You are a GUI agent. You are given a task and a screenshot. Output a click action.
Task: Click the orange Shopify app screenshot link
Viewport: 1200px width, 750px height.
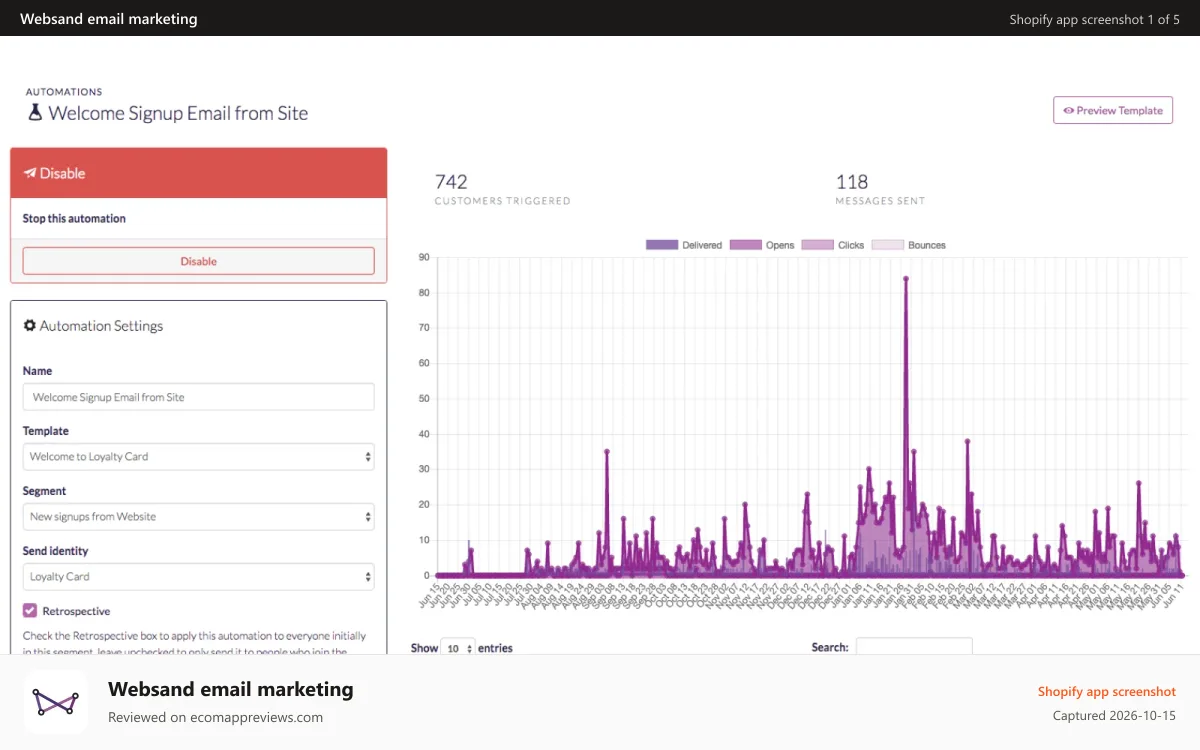pos(1107,691)
